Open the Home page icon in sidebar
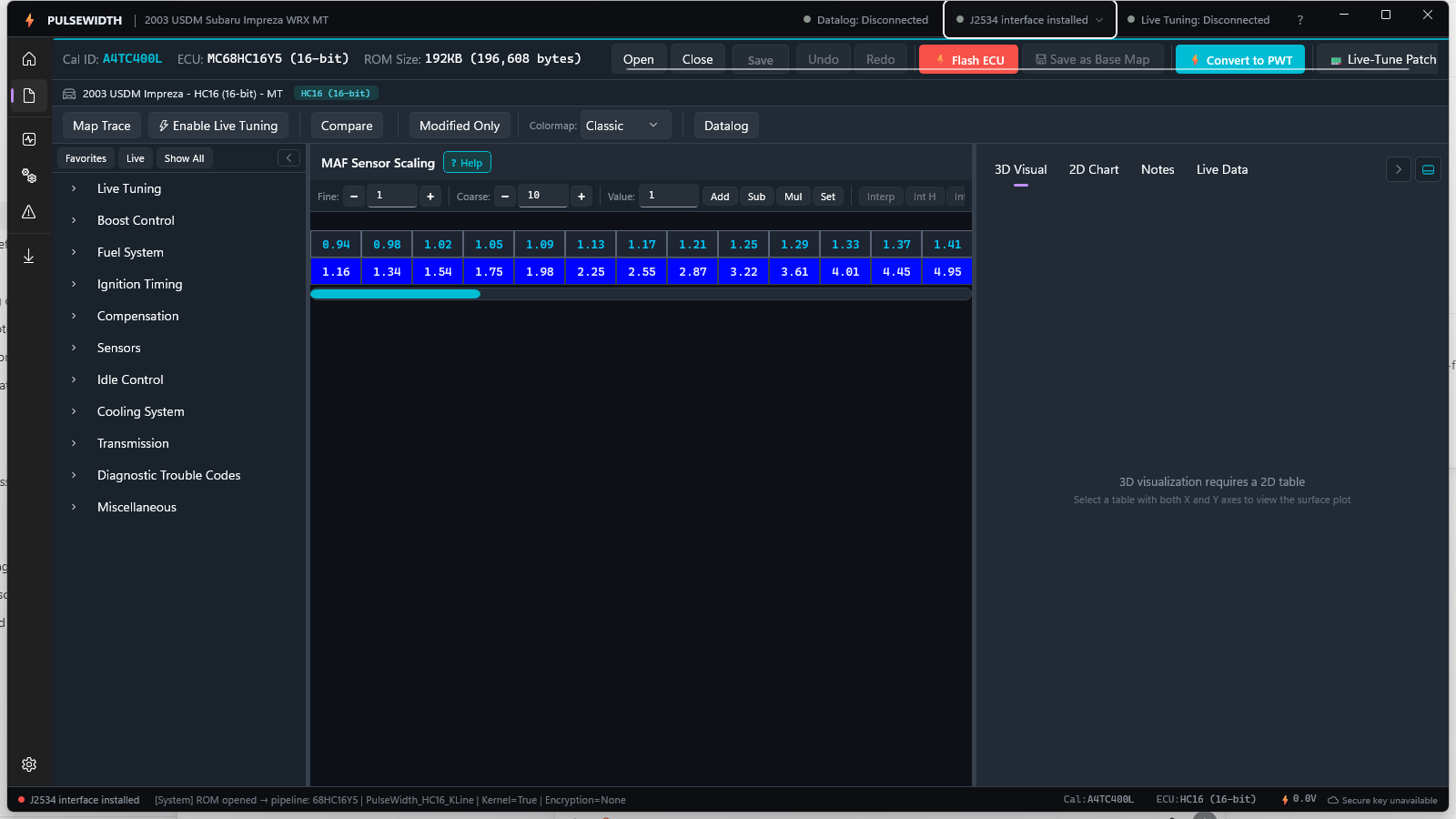1456x819 pixels. click(29, 59)
